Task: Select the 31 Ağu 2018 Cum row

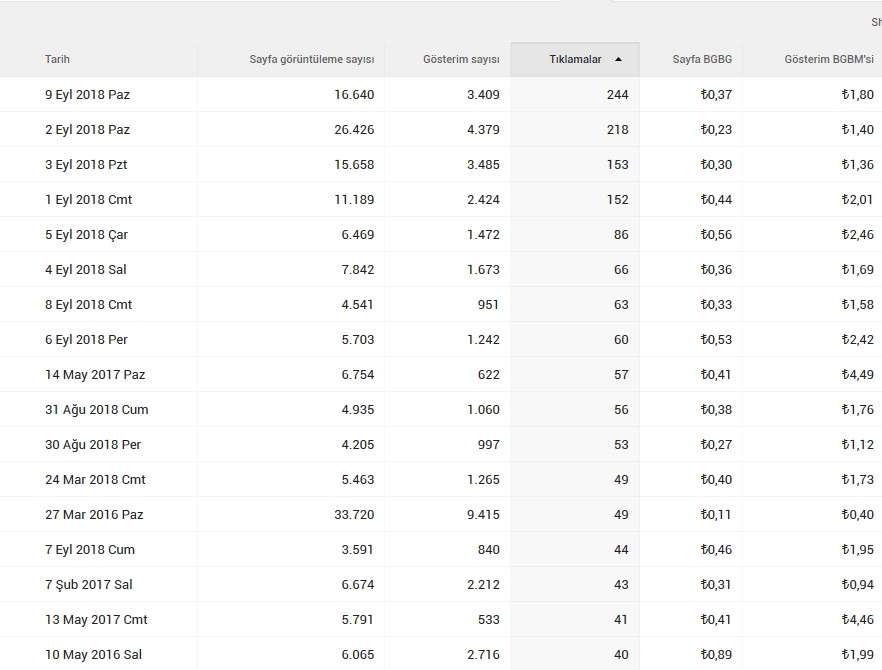Action: click(x=441, y=410)
